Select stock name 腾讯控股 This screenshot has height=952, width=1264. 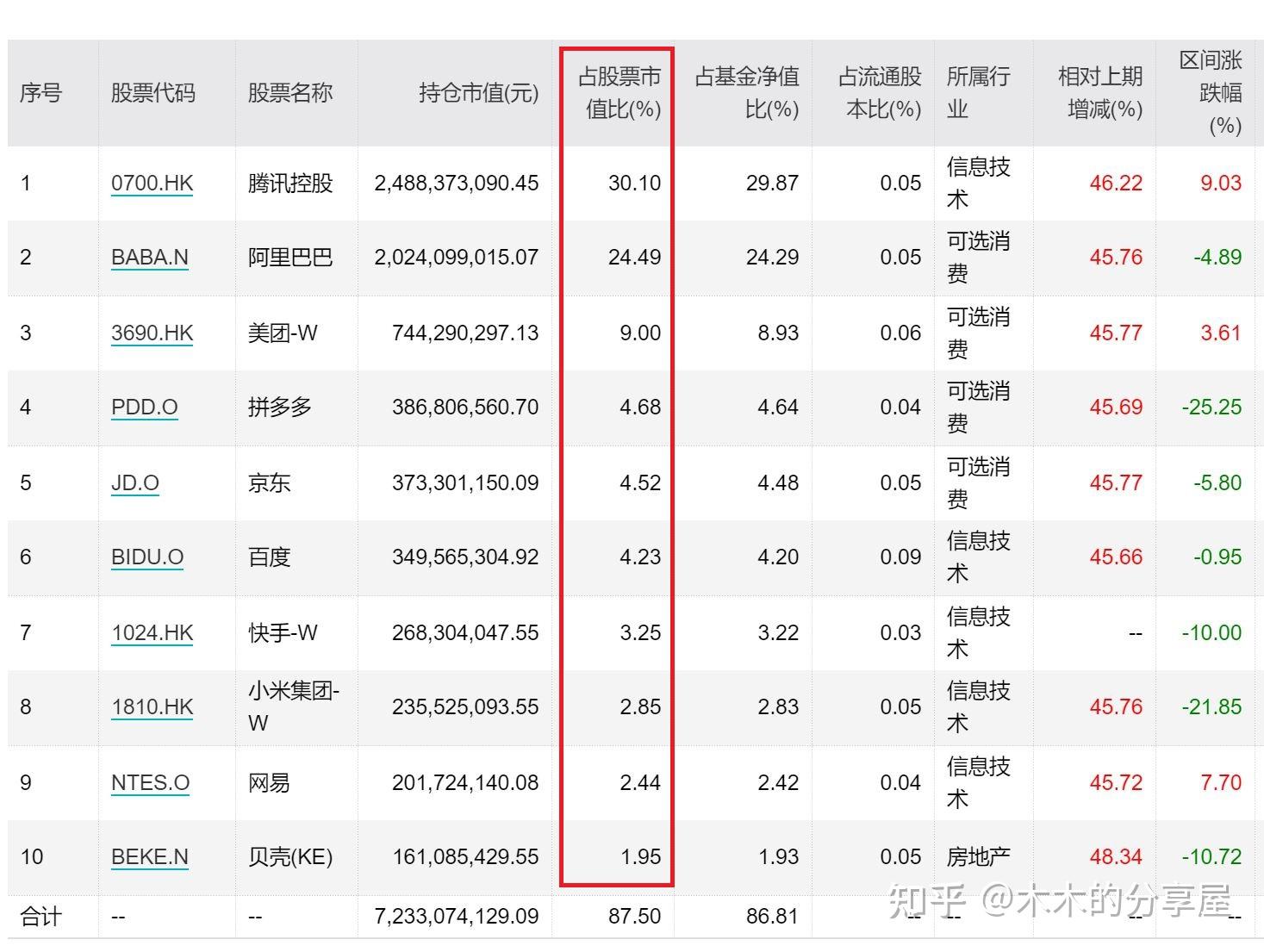[x=290, y=183]
